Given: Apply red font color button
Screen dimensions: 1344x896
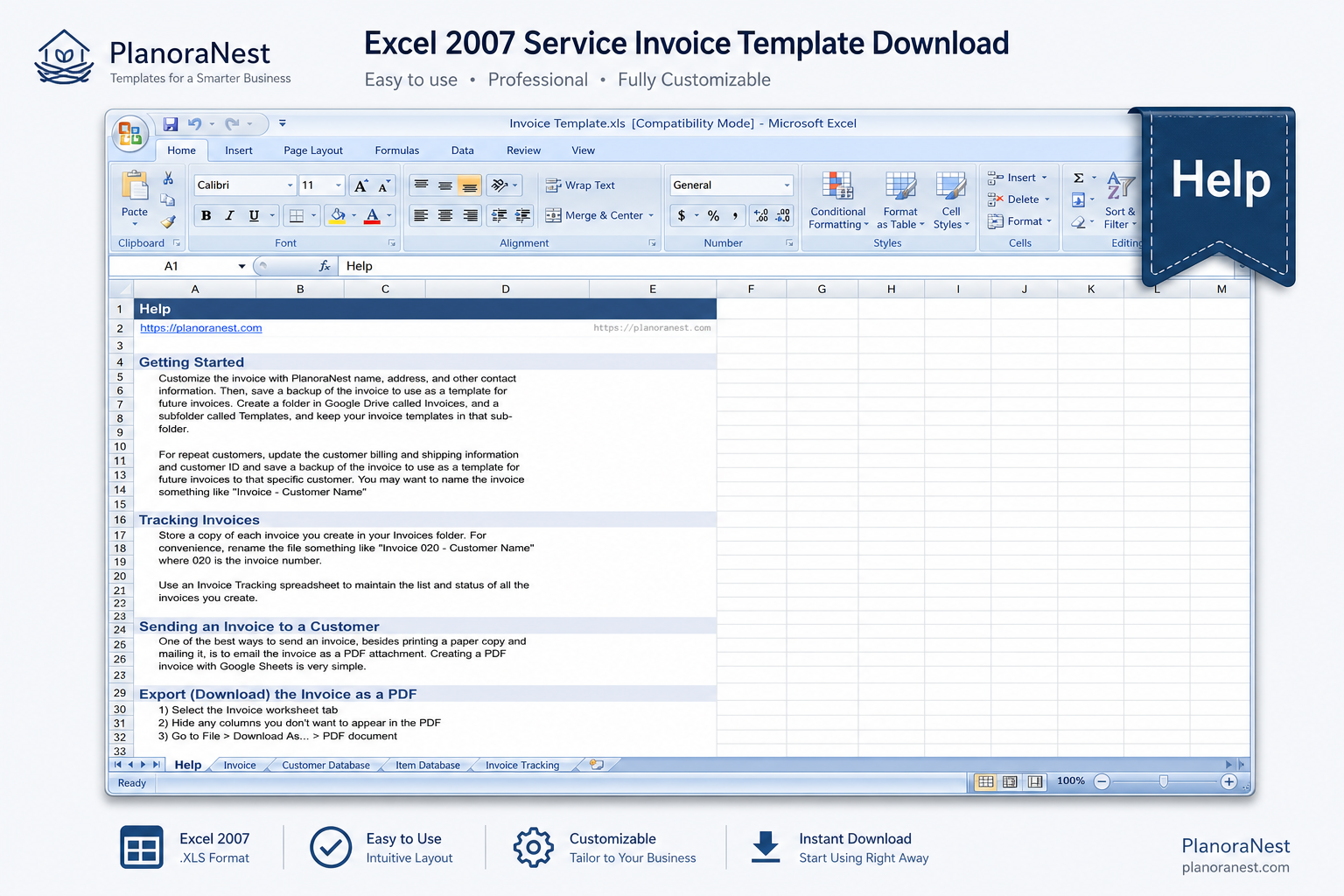Looking at the screenshot, I should [372, 215].
